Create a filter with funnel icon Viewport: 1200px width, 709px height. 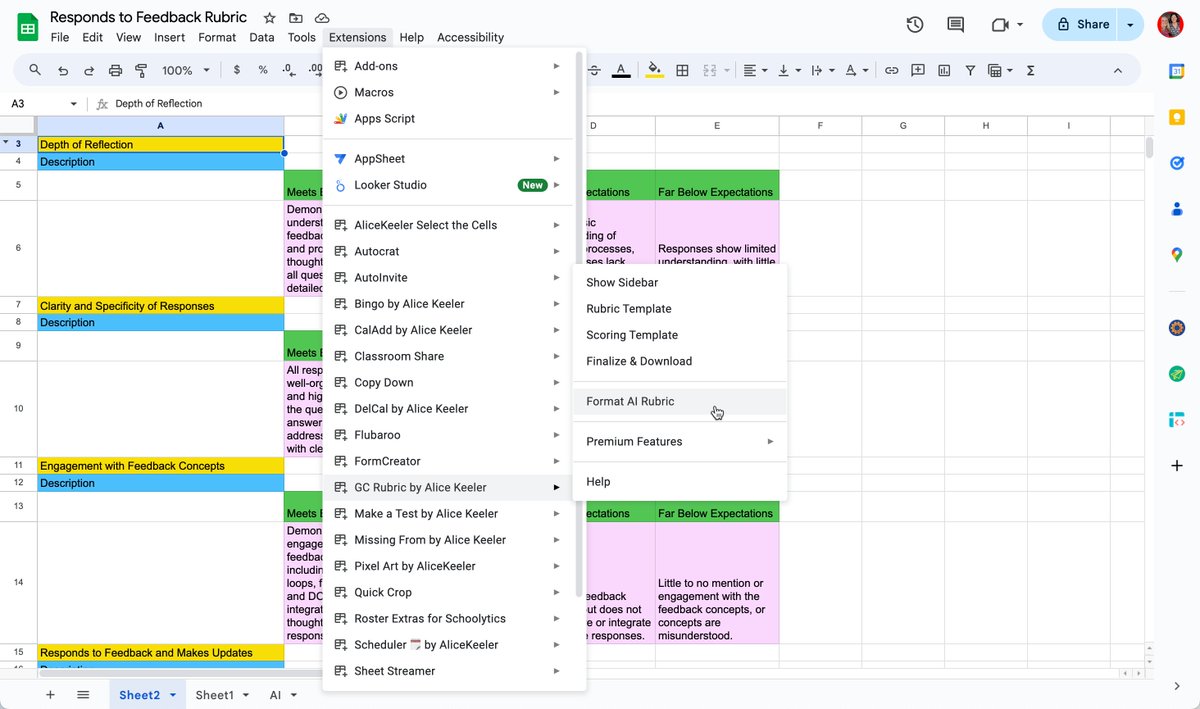[970, 70]
